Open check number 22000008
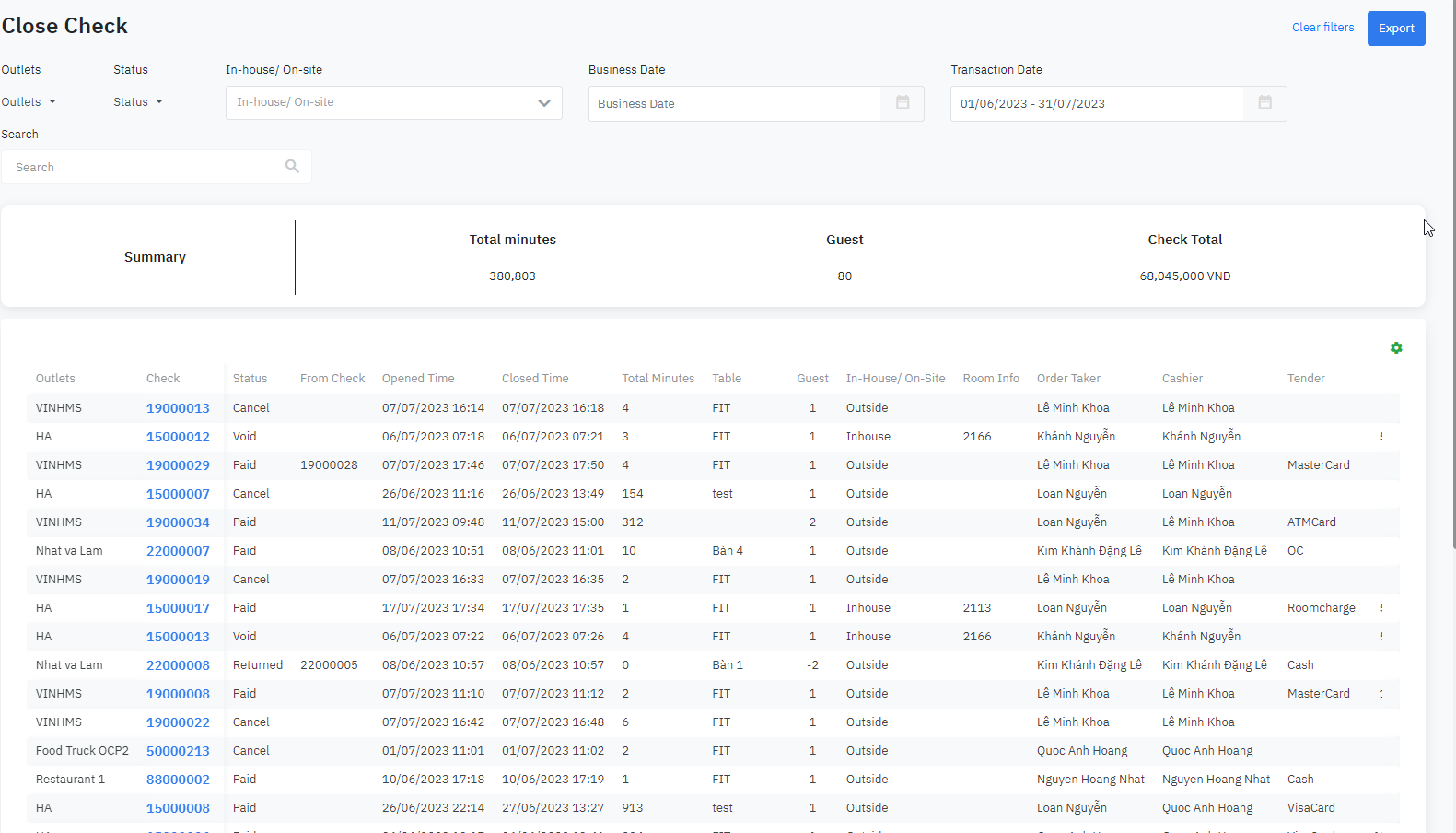Image resolution: width=1456 pixels, height=833 pixels. pyautogui.click(x=178, y=665)
